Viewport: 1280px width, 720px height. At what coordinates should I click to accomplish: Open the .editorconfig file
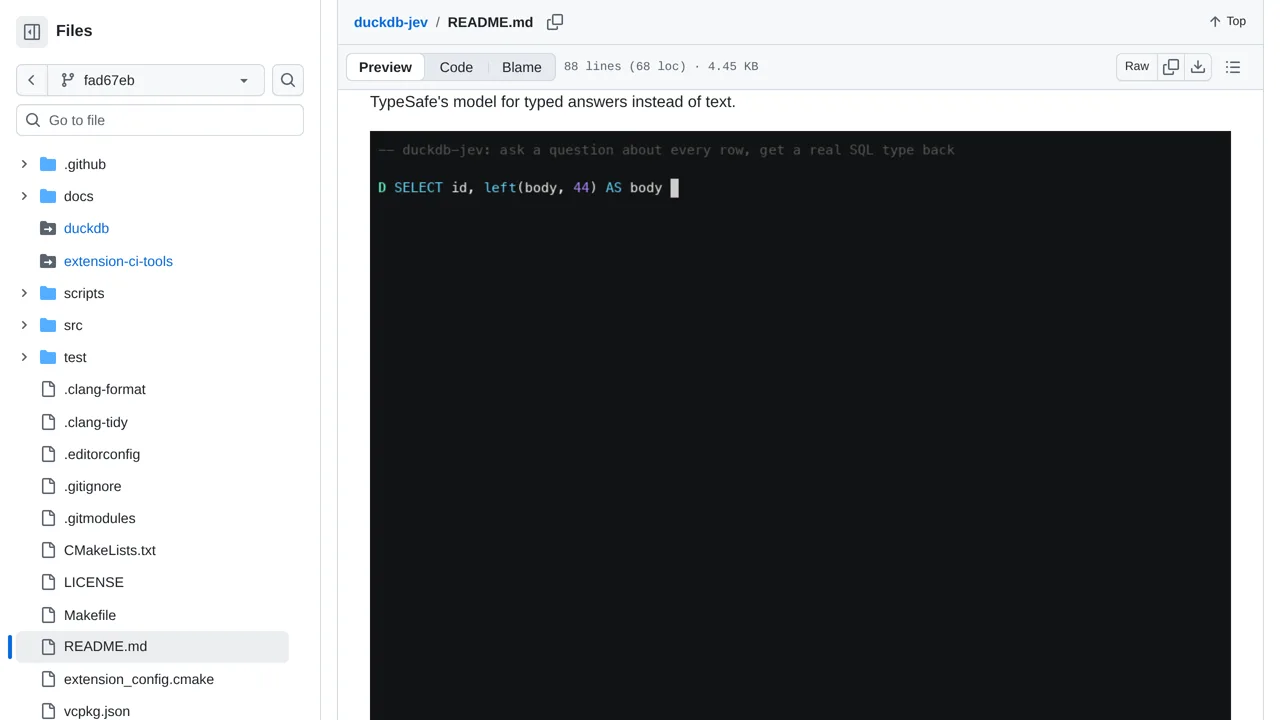102,454
